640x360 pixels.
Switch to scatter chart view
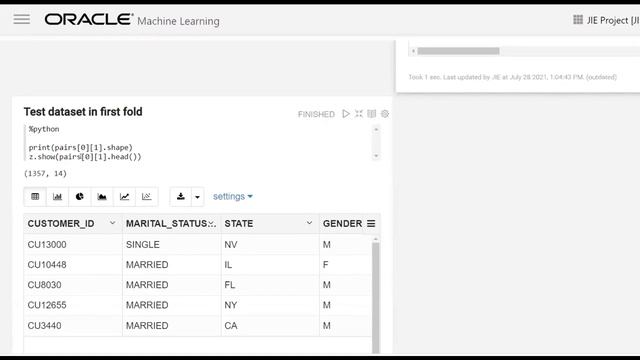[147, 197]
